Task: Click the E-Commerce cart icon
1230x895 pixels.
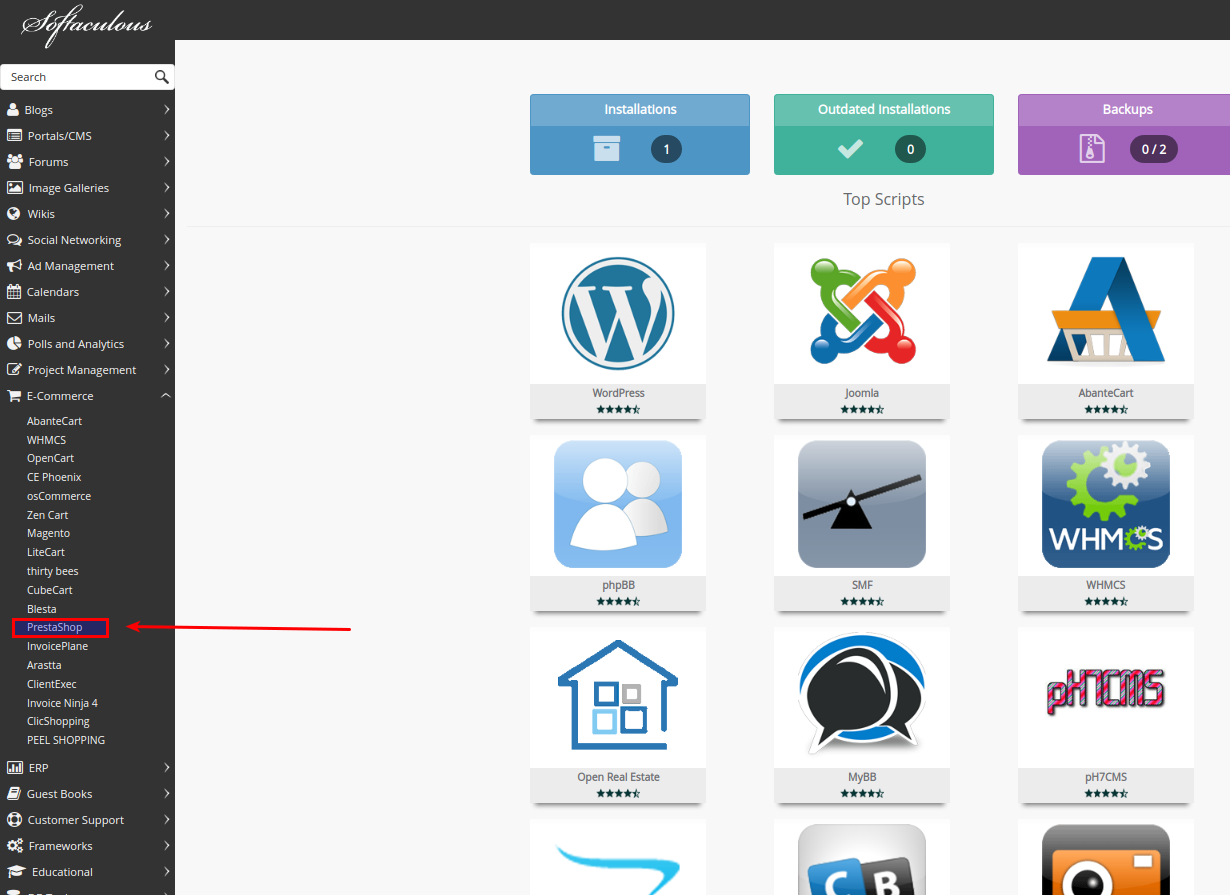Action: pos(14,396)
